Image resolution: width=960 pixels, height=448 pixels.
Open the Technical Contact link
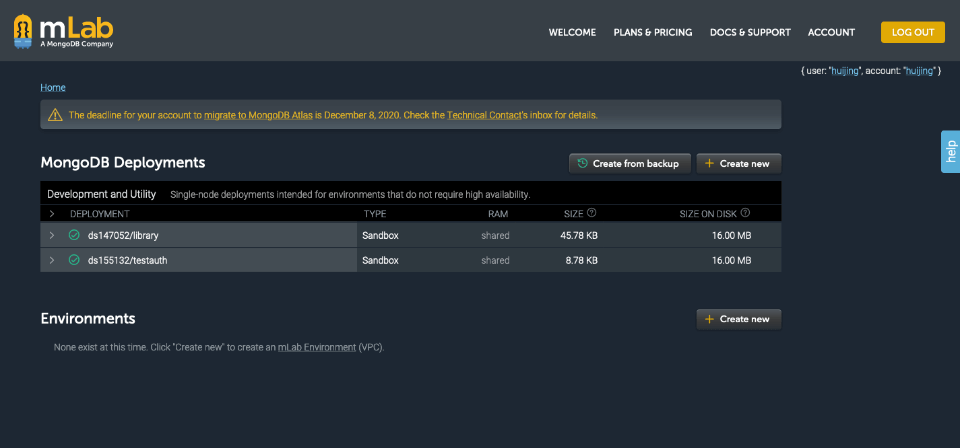483,114
